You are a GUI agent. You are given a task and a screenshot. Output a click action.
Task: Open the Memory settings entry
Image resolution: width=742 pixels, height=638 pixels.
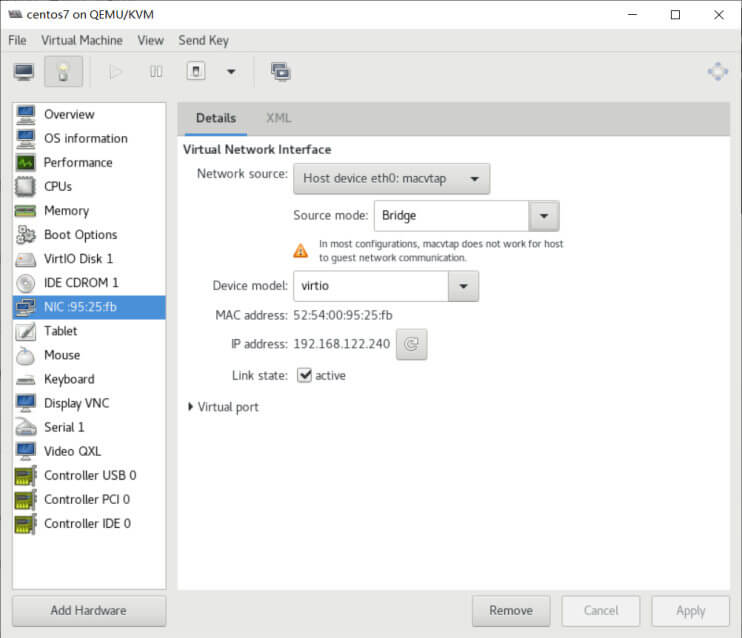tap(89, 211)
